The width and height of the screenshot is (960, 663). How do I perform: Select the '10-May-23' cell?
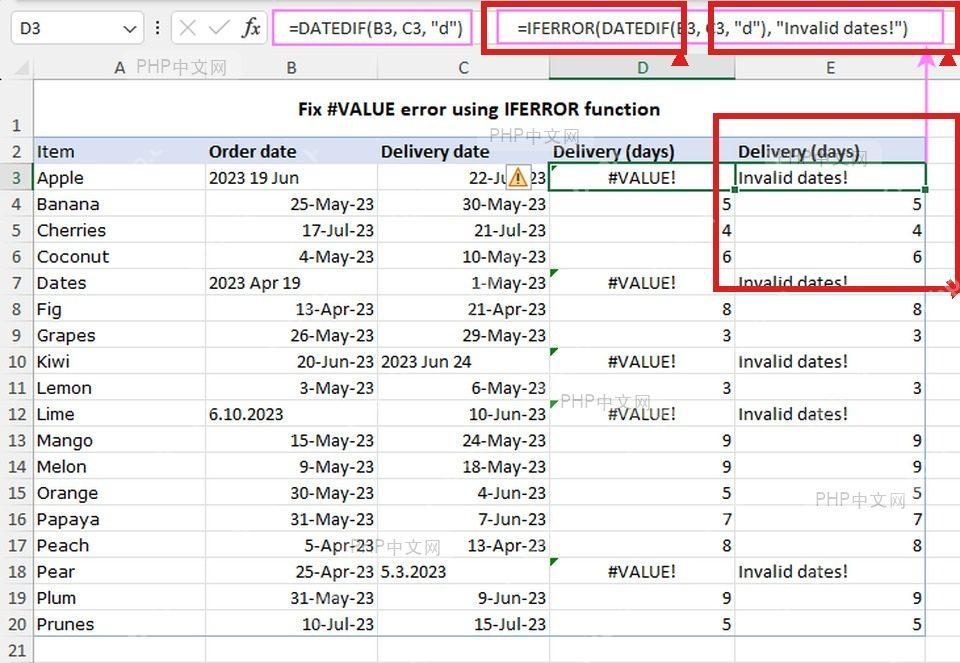pos(463,257)
